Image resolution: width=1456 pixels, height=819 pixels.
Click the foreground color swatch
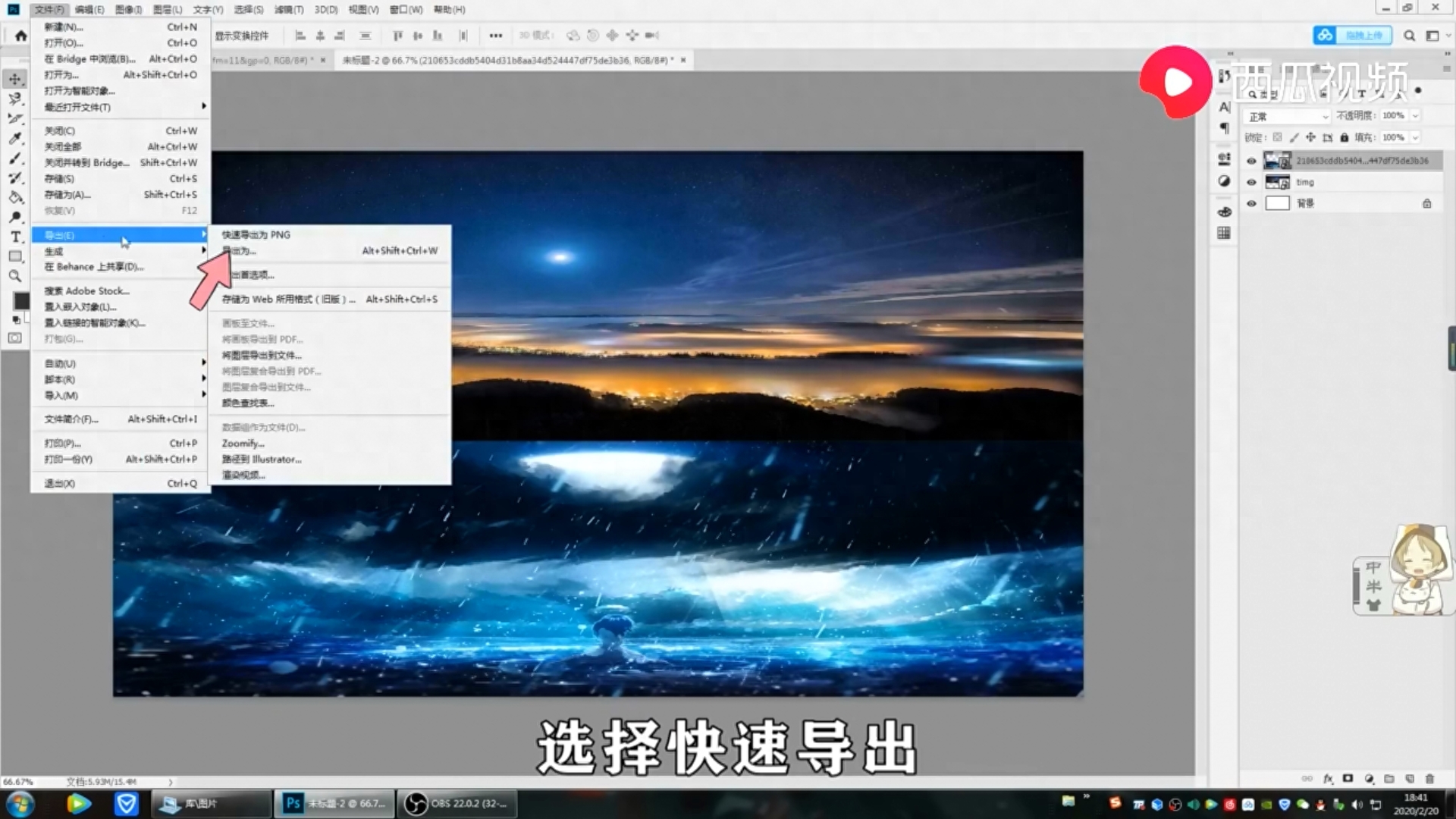point(21,302)
